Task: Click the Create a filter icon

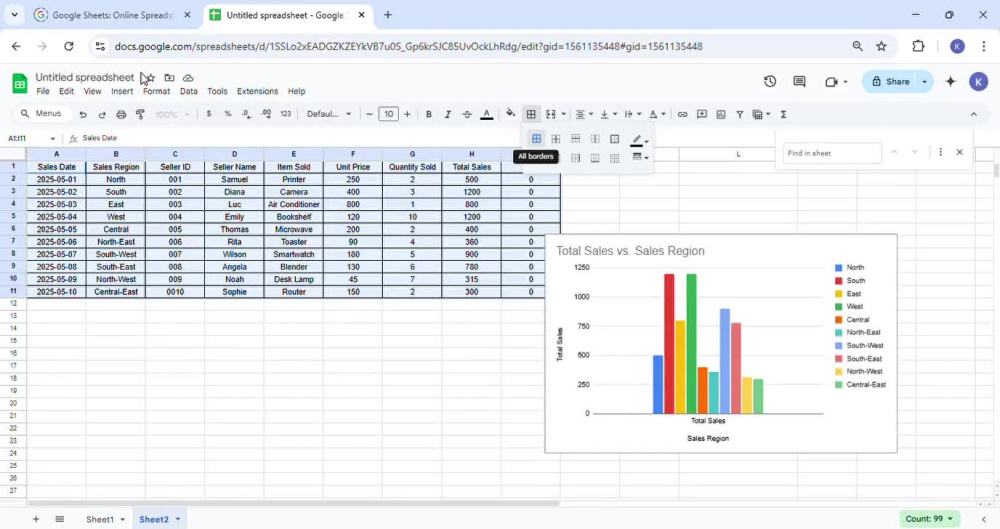Action: pyautogui.click(x=740, y=114)
